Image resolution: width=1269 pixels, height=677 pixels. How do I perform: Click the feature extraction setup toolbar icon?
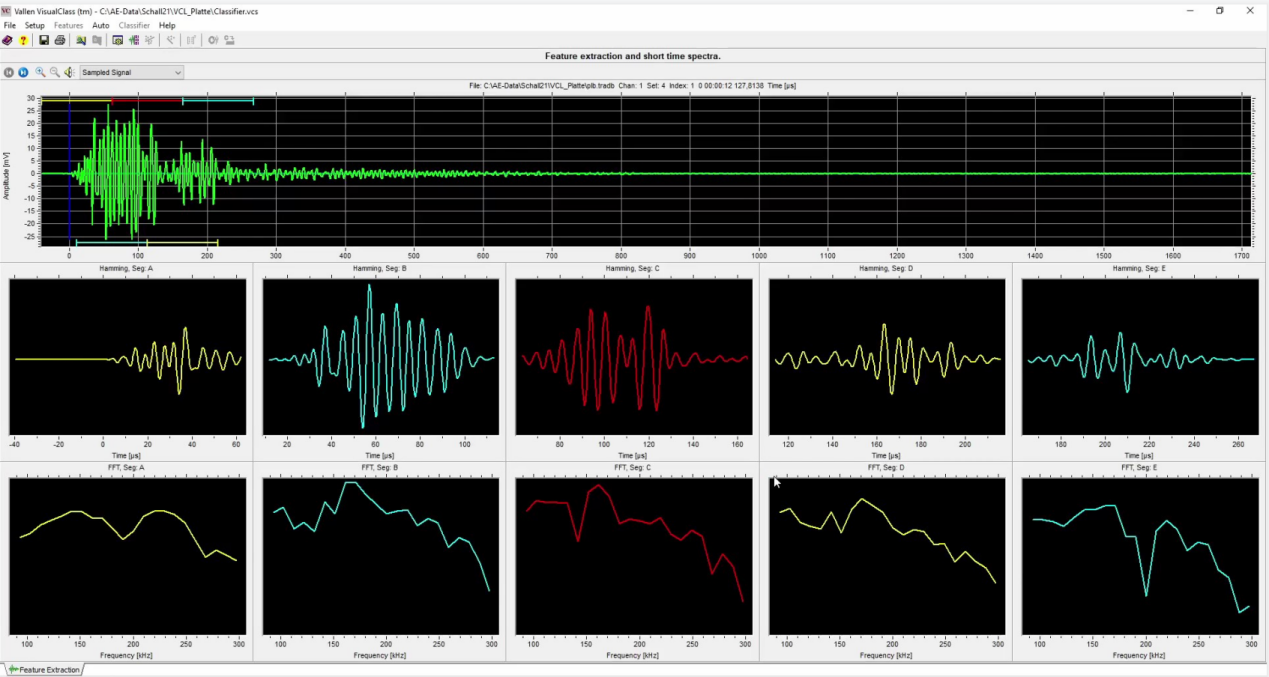click(x=117, y=40)
